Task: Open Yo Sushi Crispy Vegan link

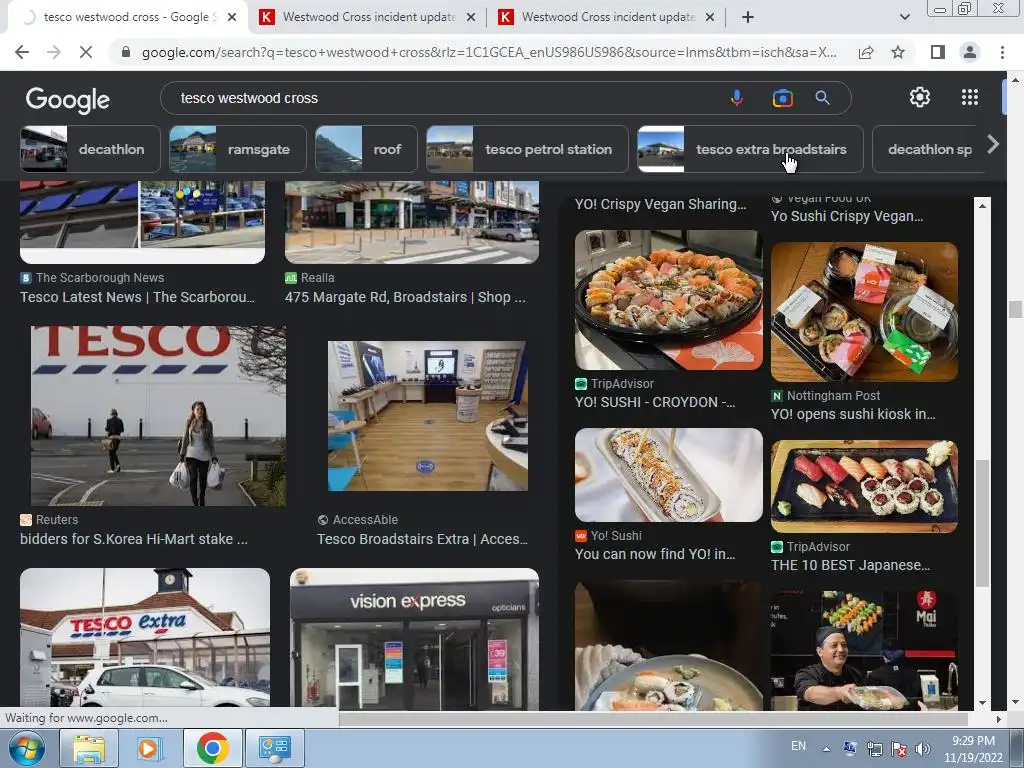Action: [847, 216]
